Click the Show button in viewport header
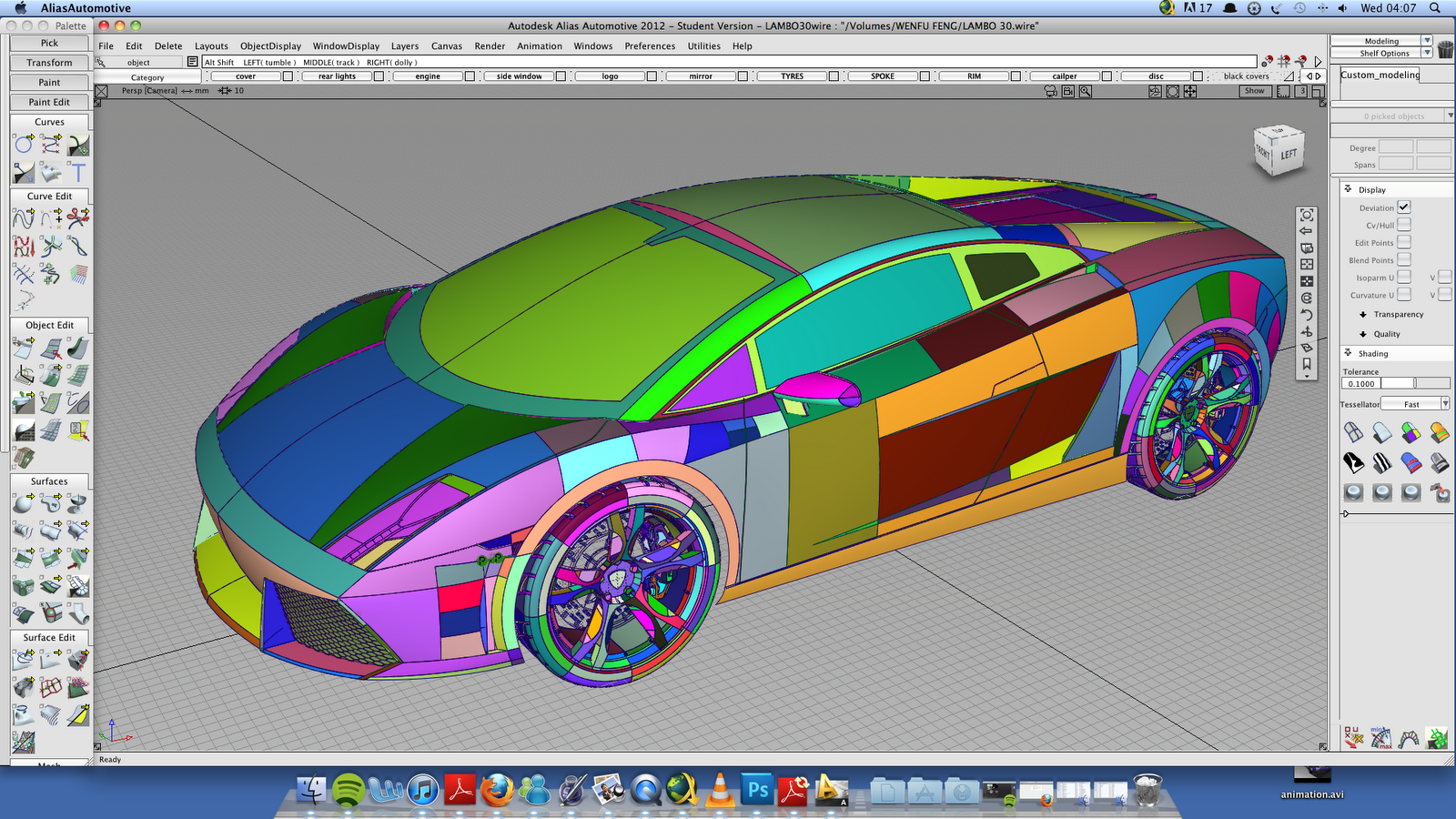 pyautogui.click(x=1254, y=91)
